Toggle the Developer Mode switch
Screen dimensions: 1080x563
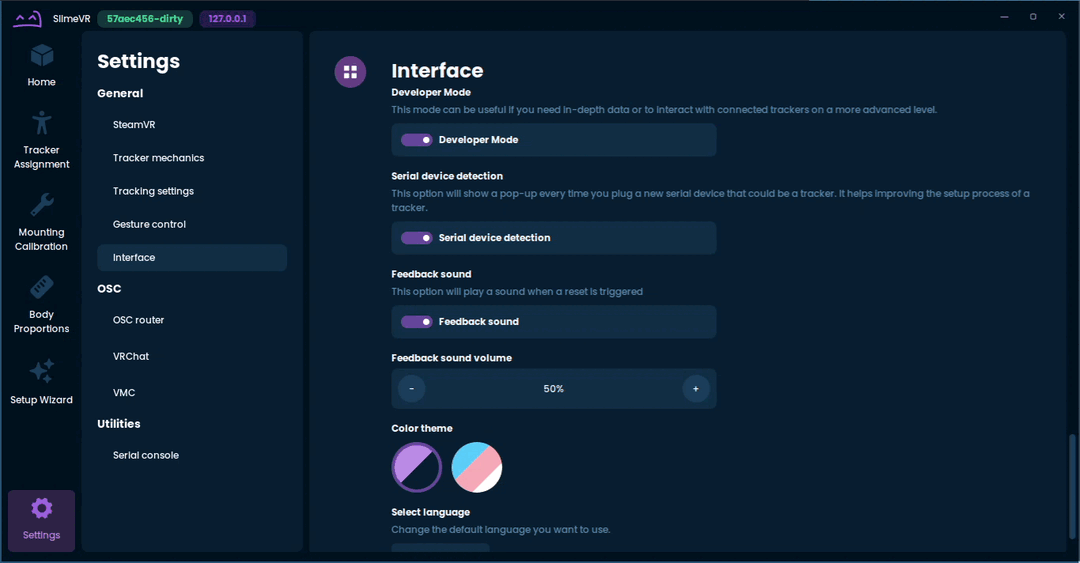tap(417, 140)
